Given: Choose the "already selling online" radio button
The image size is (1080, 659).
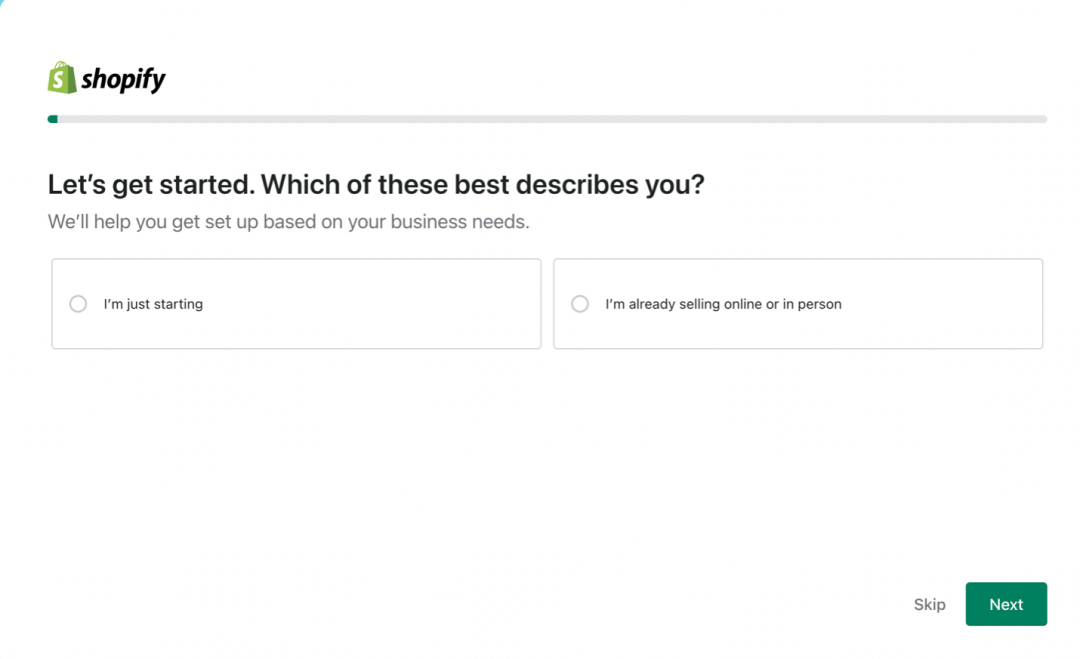Looking at the screenshot, I should point(580,304).
